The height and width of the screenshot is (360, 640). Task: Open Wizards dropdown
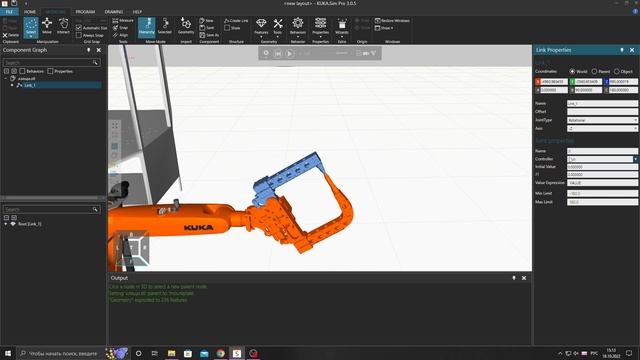(342, 27)
